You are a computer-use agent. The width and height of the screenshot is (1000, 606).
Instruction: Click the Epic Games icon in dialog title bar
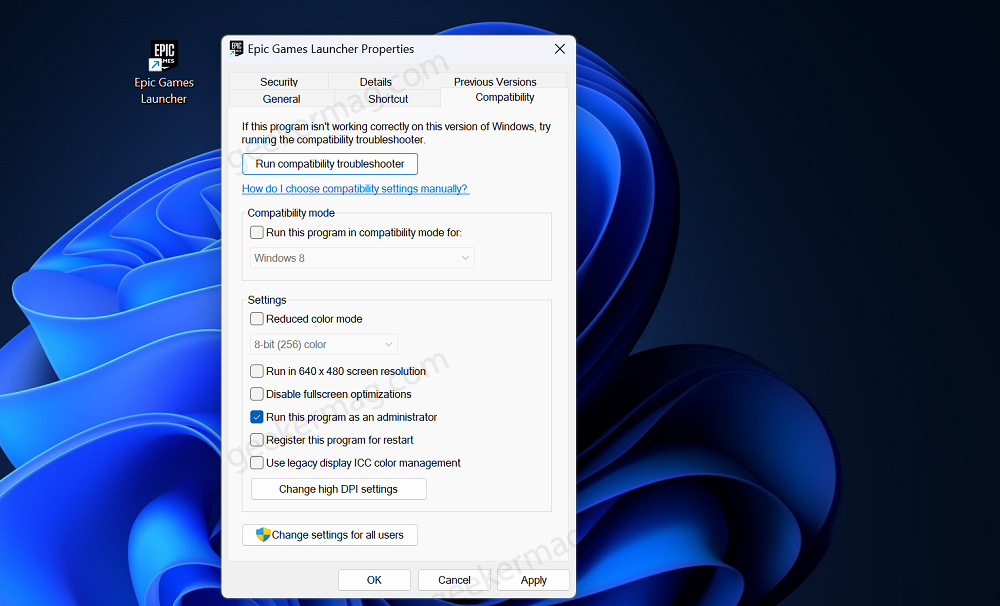(236, 48)
